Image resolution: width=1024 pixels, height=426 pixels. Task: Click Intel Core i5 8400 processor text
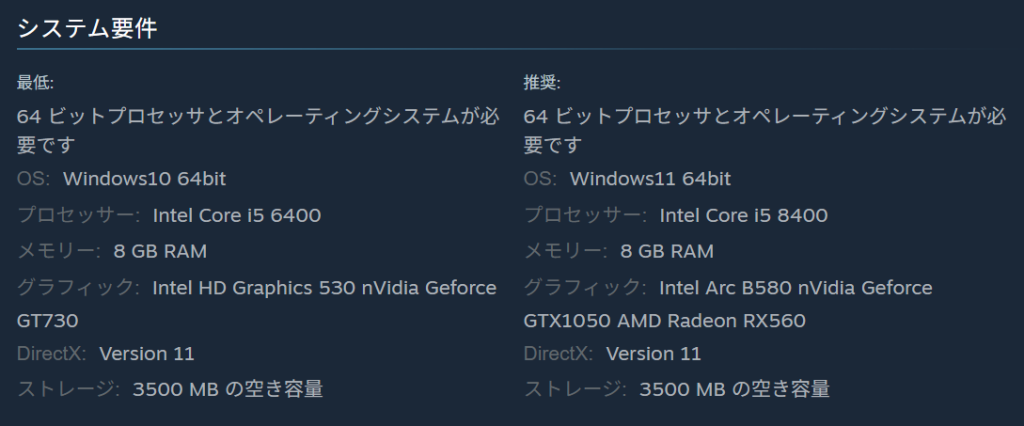coord(743,215)
